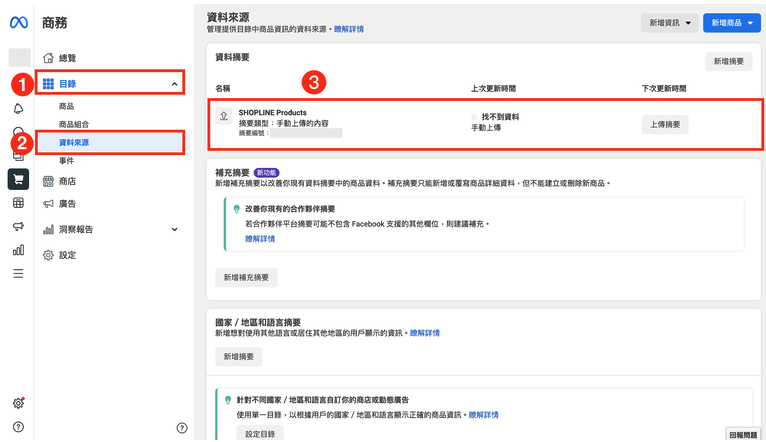Click 新增摘要 button in 資料摘要 card

point(728,62)
